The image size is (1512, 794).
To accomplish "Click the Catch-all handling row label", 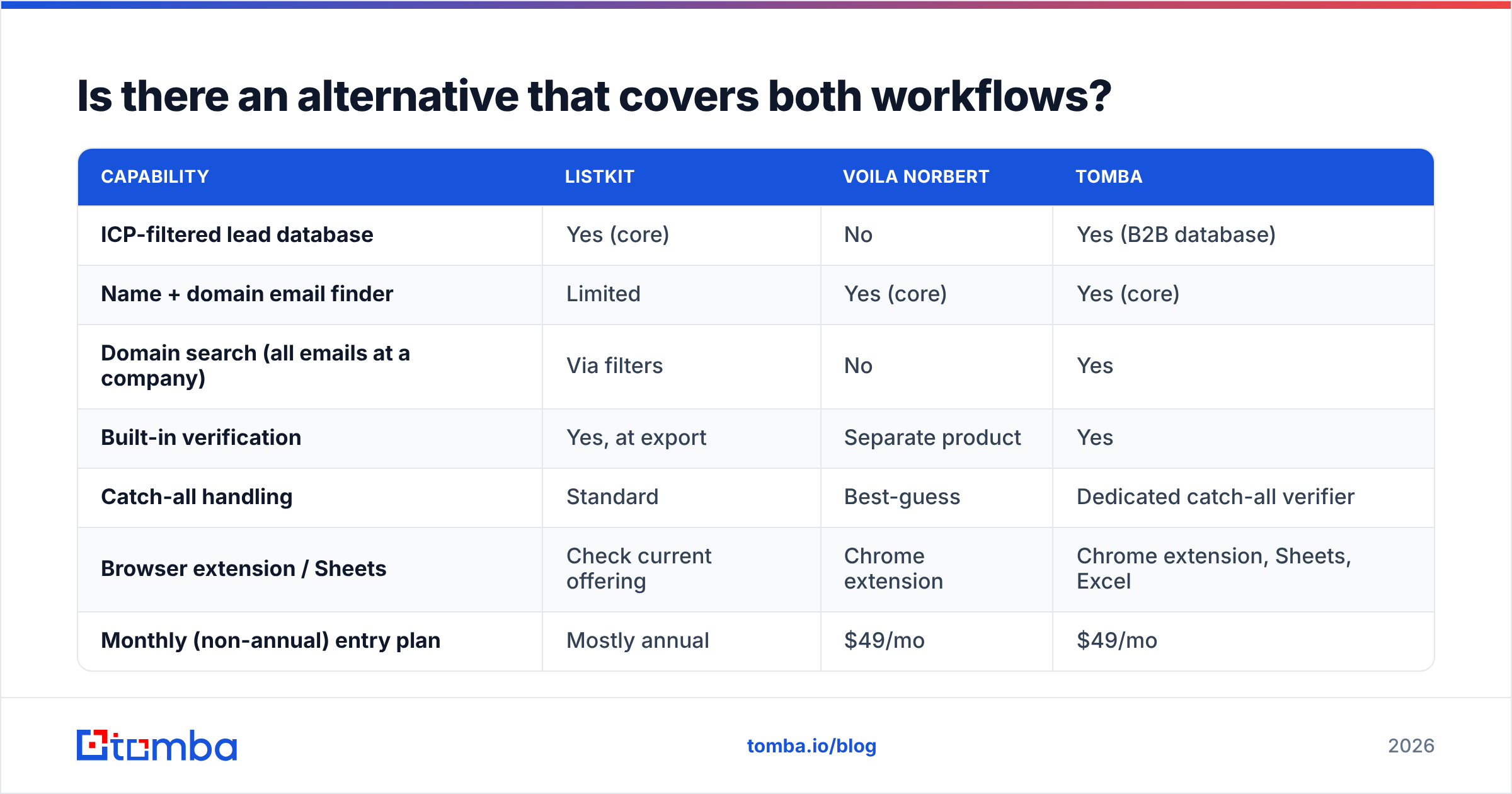I will pyautogui.click(x=197, y=497).
